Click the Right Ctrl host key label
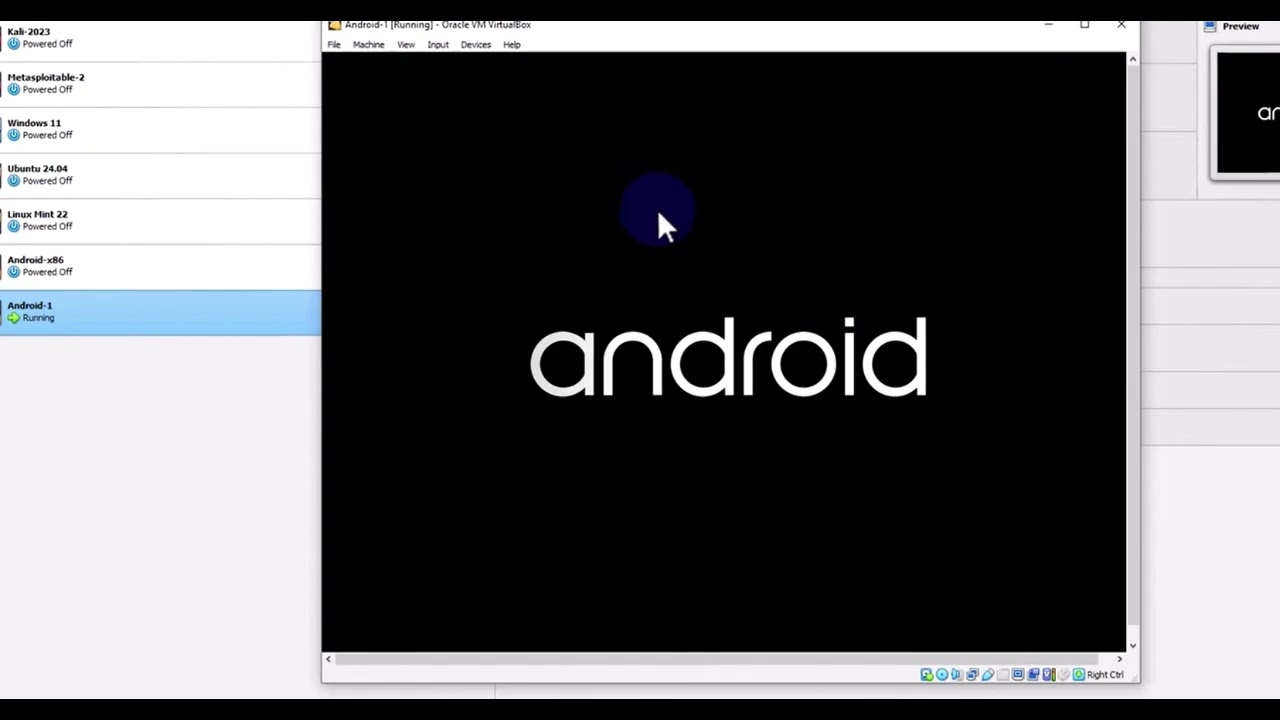Screen dimensions: 1280x720 (x=1105, y=675)
